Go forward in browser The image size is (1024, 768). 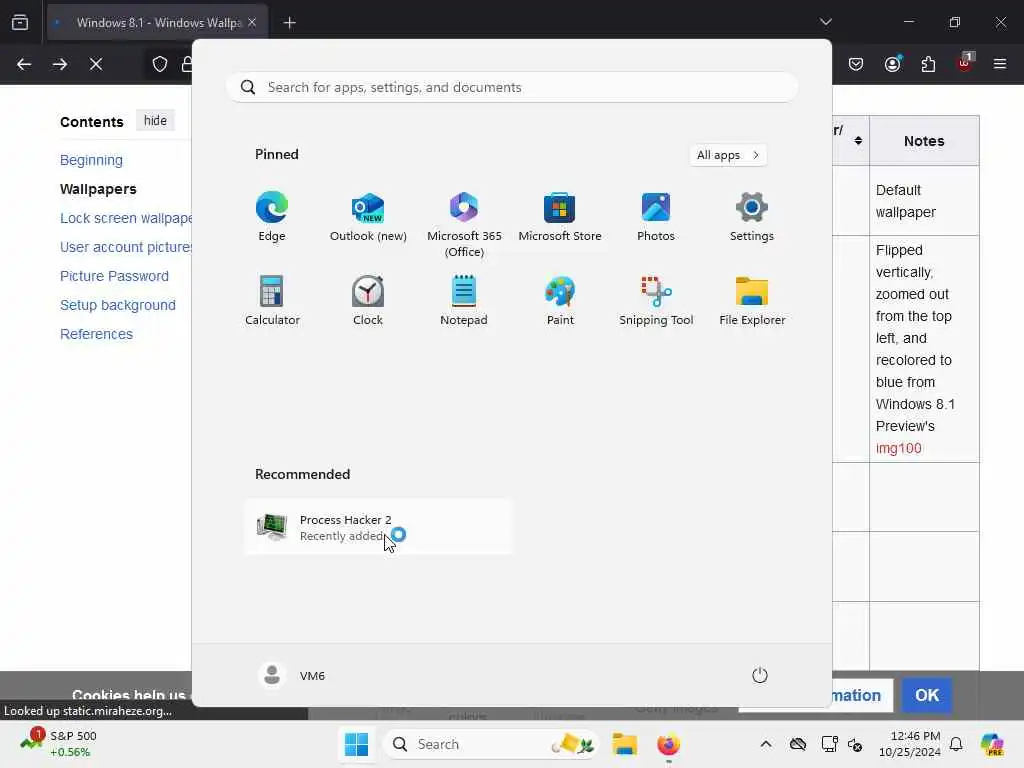point(60,64)
